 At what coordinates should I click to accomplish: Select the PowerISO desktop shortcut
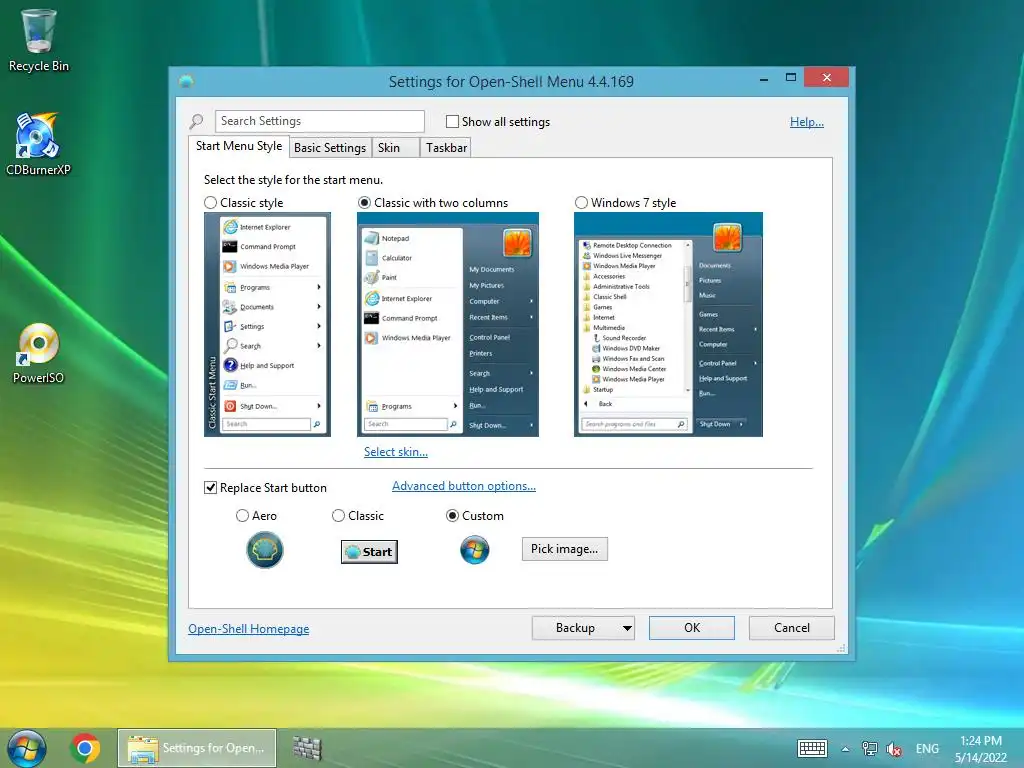[38, 353]
